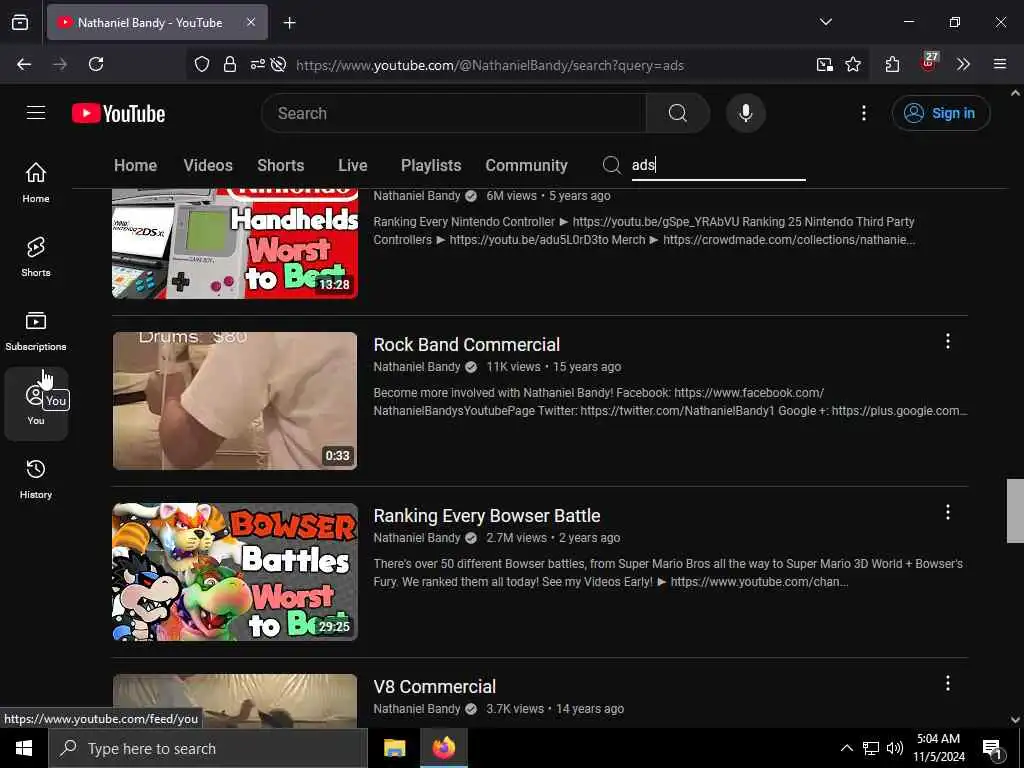
Task: Open File Explorer from taskbar
Action: (394, 748)
